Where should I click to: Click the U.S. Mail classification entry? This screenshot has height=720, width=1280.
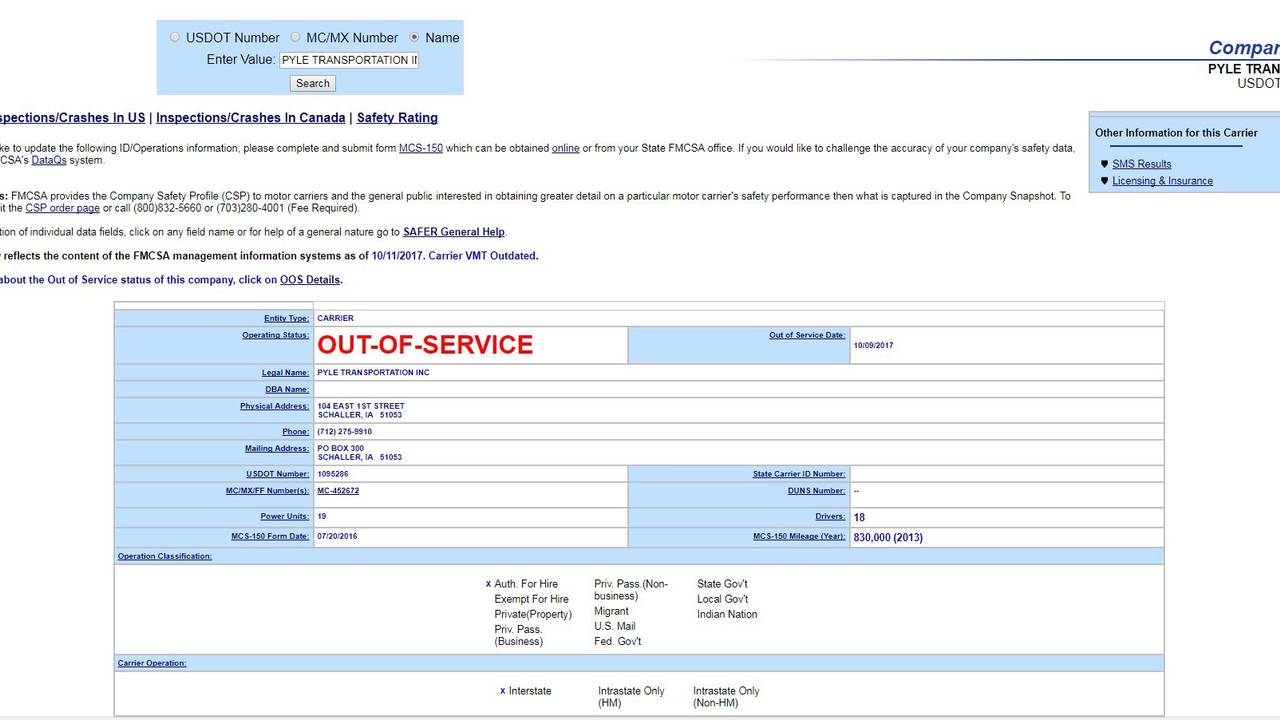[x=615, y=626]
